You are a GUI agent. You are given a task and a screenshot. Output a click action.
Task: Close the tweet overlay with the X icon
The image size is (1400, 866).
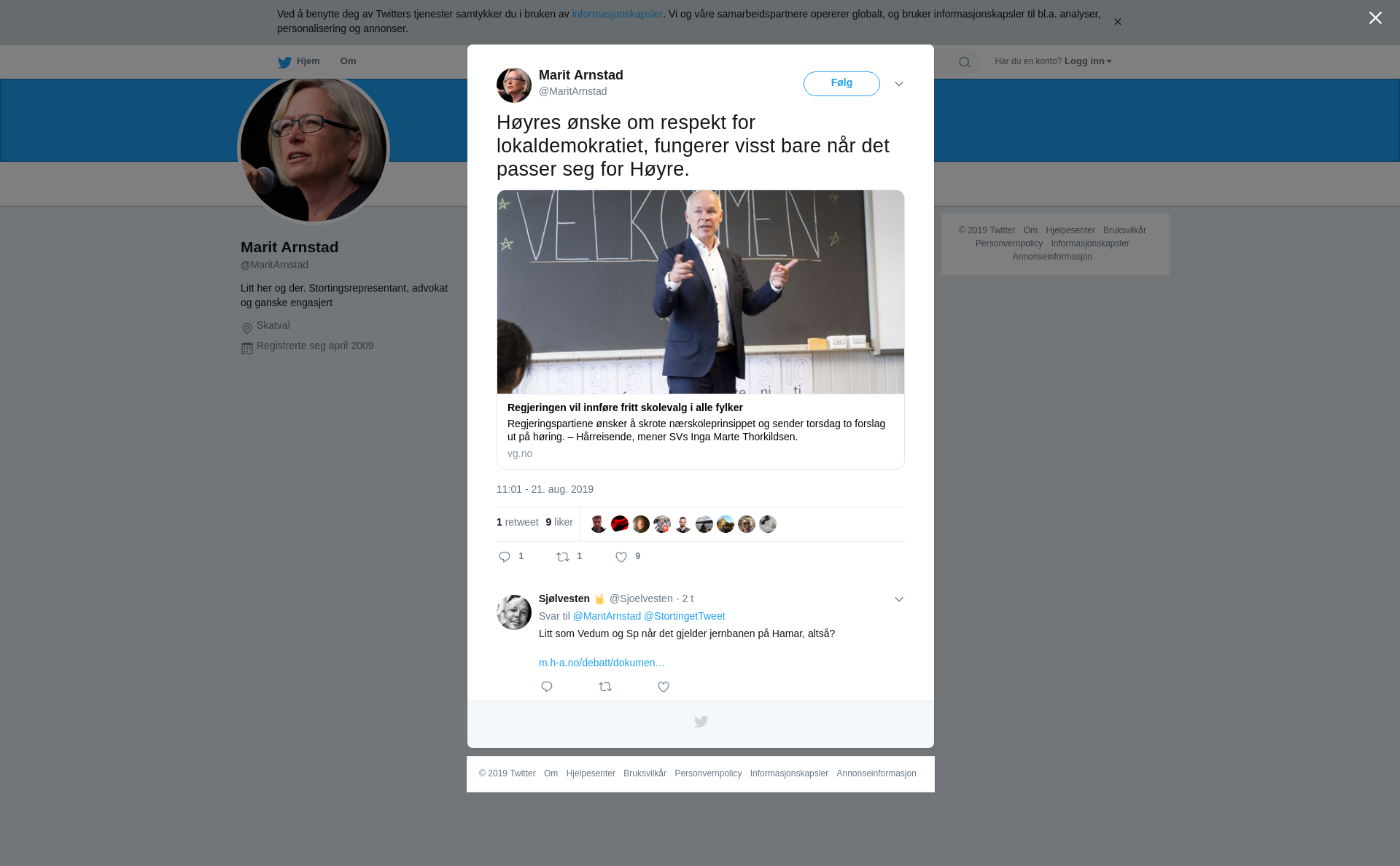[x=1375, y=18]
